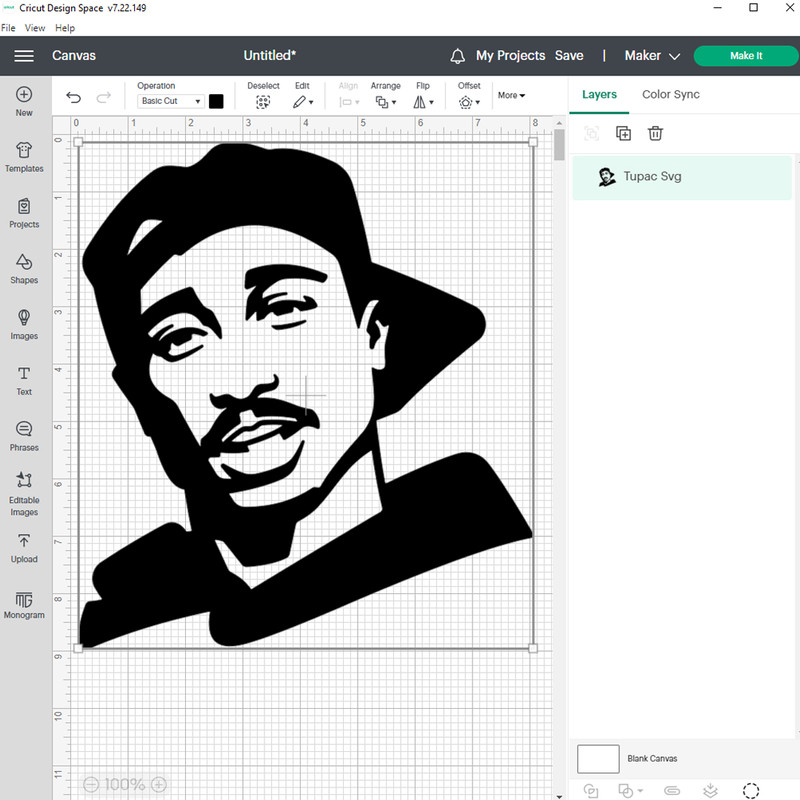
Task: Click the Monogram sidebar icon
Action: [24, 605]
